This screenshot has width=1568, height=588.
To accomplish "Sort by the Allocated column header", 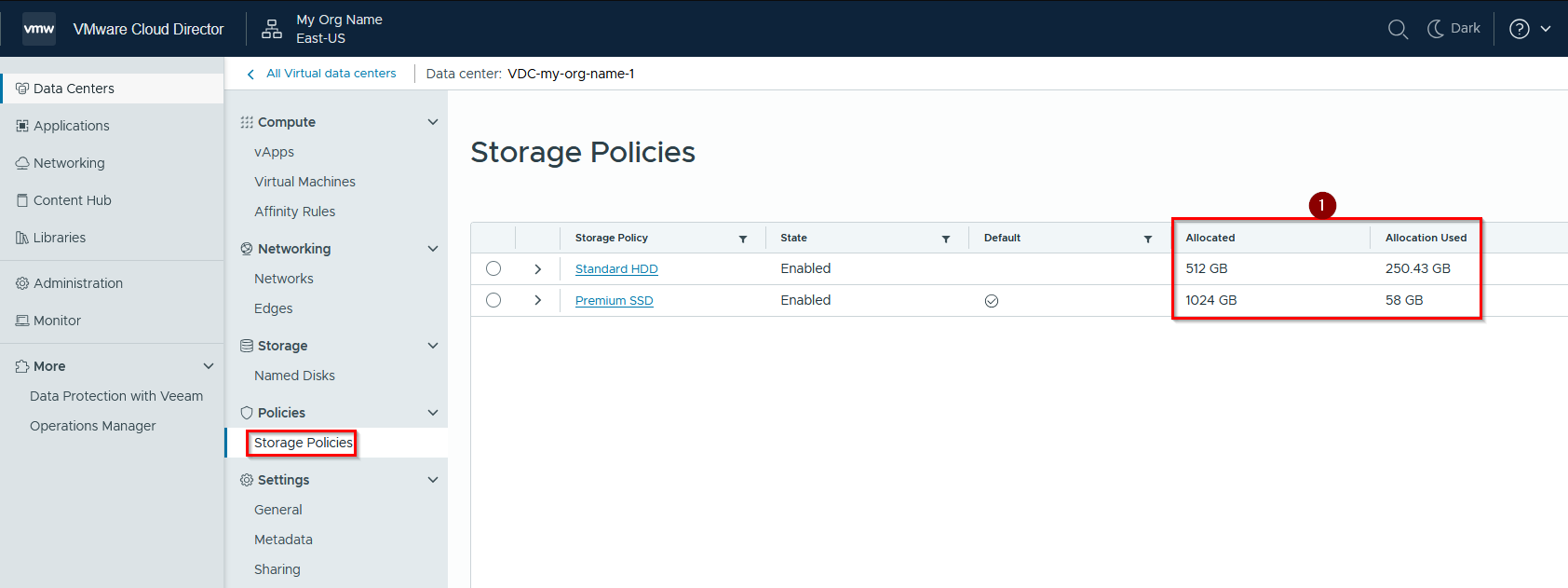I will [x=1210, y=238].
